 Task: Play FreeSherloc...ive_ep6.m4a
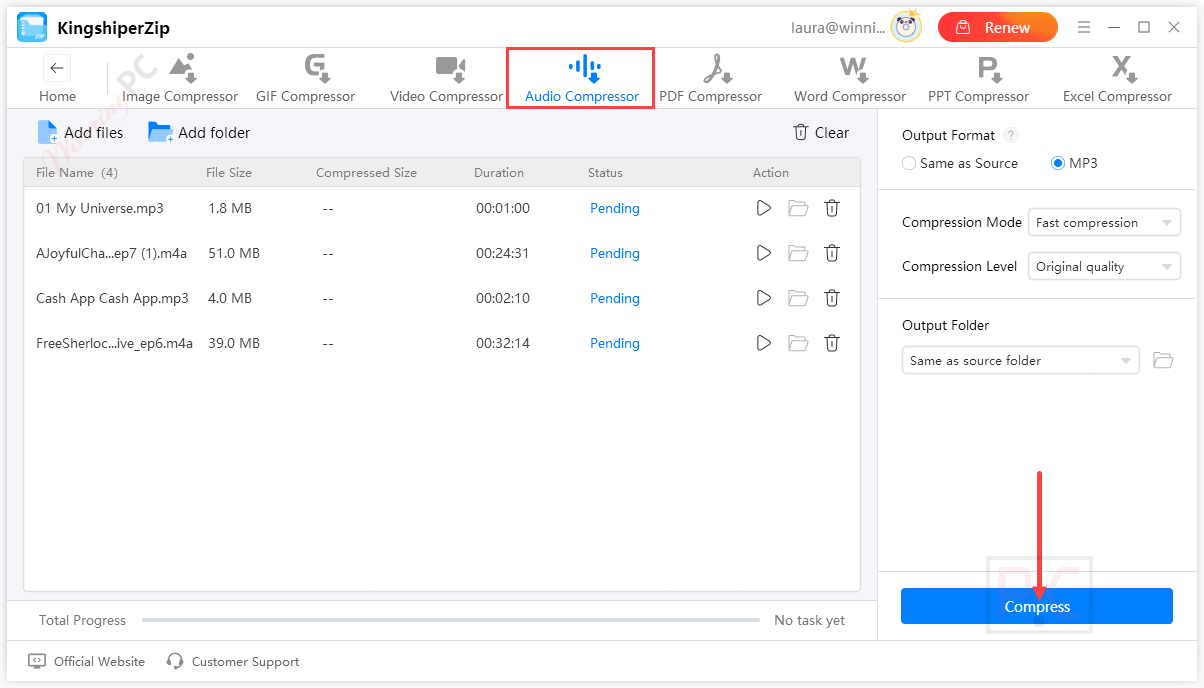click(764, 343)
